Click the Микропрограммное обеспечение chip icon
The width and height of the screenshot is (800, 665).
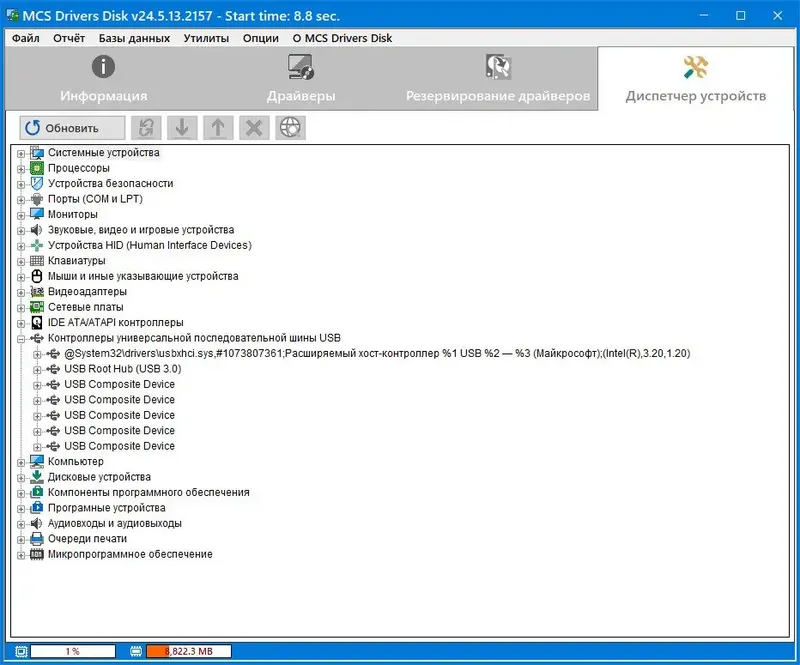pos(37,554)
